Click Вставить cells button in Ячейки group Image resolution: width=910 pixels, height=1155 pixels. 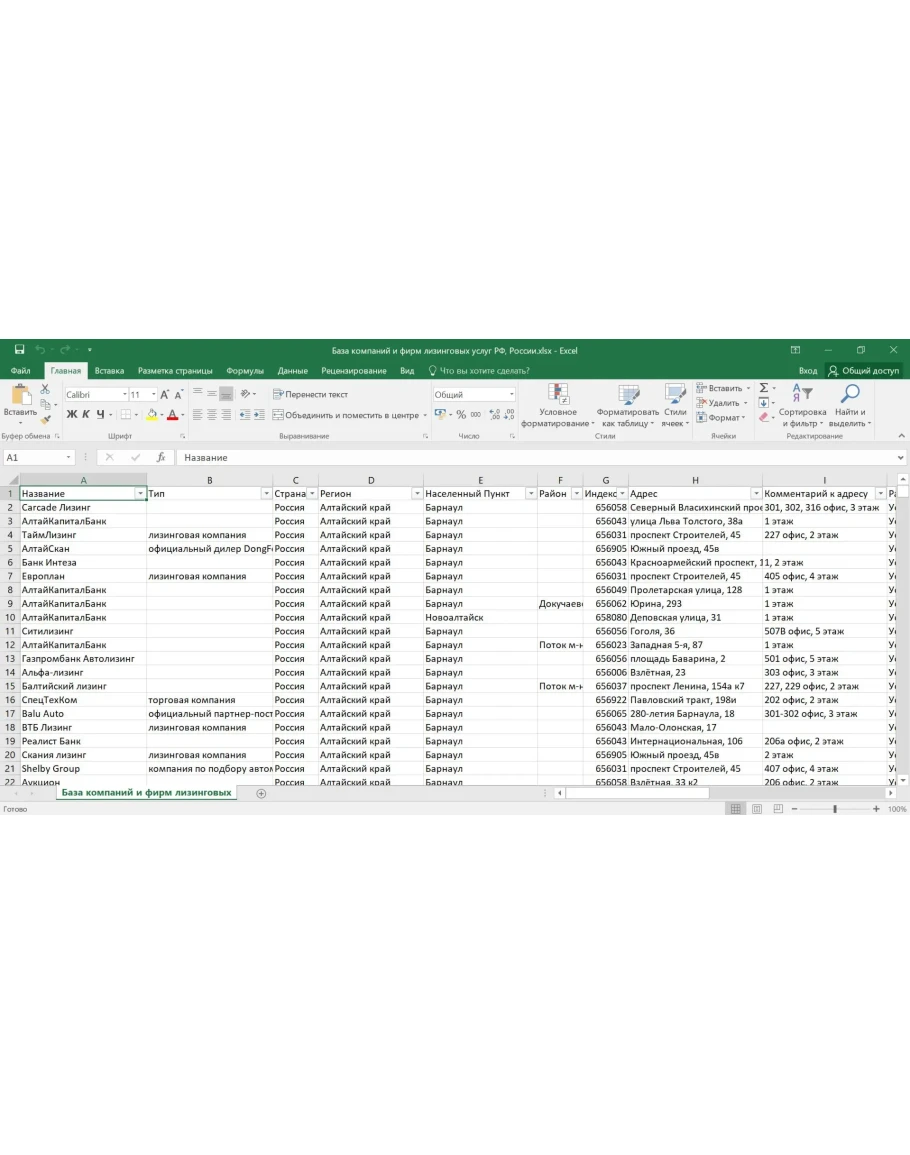[x=723, y=388]
